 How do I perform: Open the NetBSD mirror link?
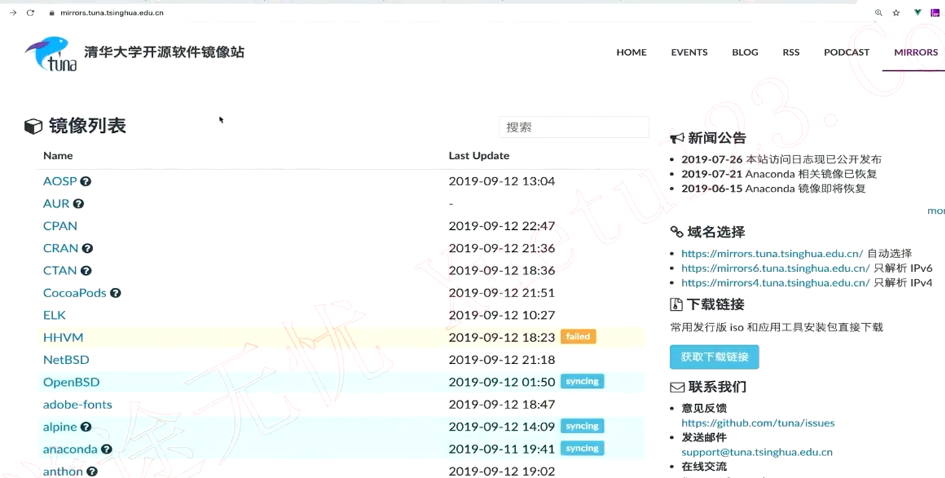[x=66, y=360]
